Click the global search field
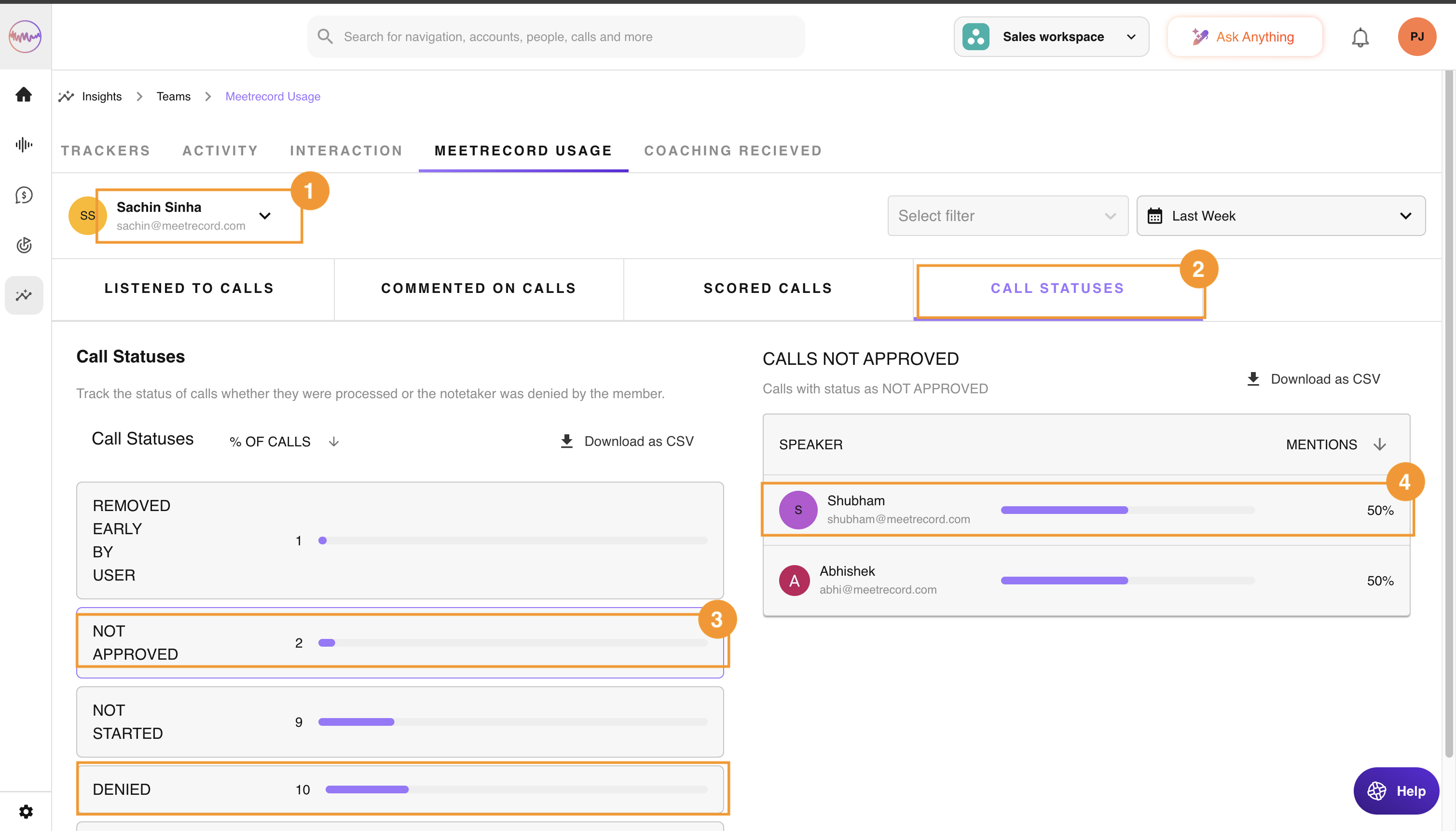 click(556, 37)
